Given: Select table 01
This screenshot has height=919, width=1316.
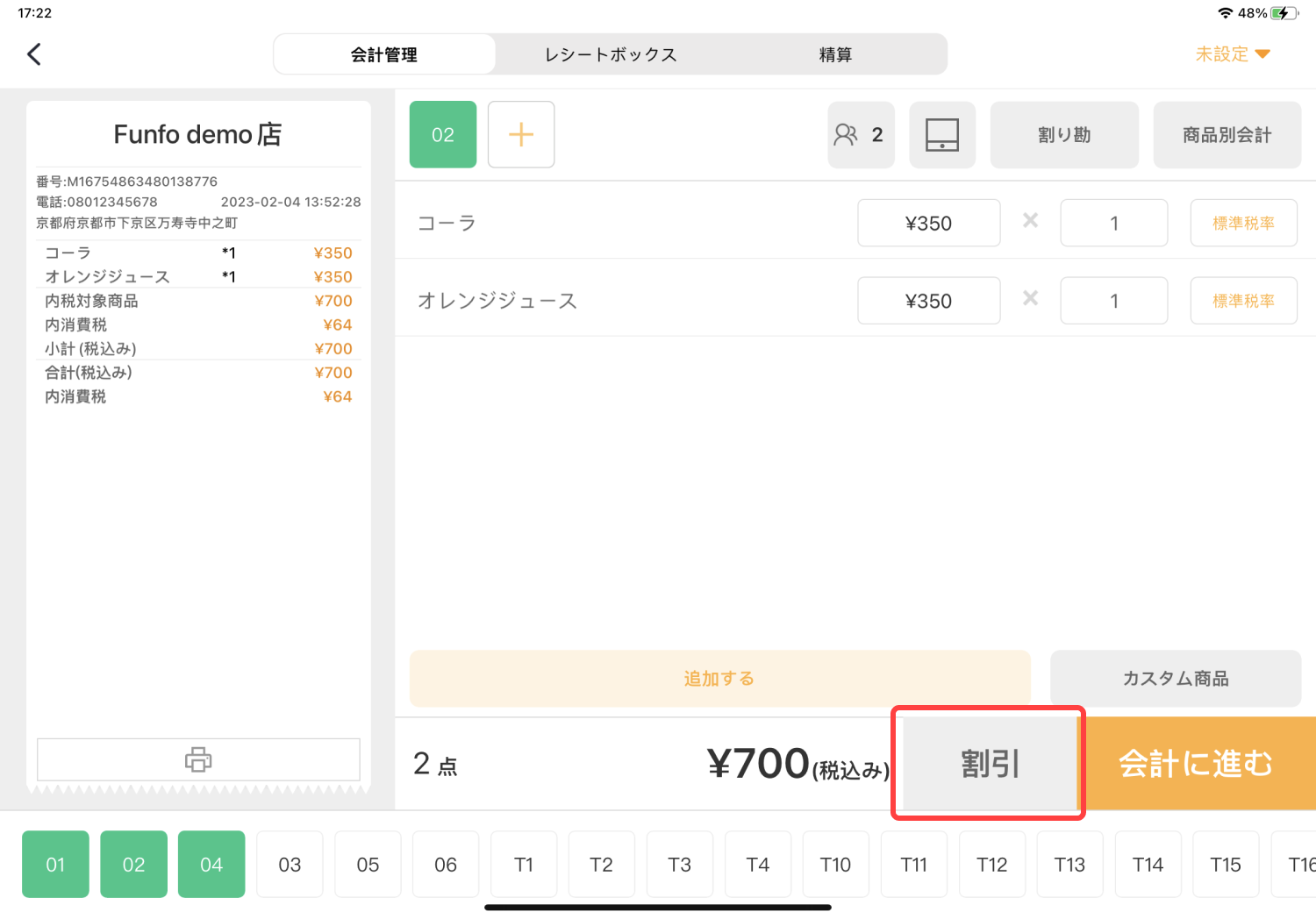Looking at the screenshot, I should 55,865.
